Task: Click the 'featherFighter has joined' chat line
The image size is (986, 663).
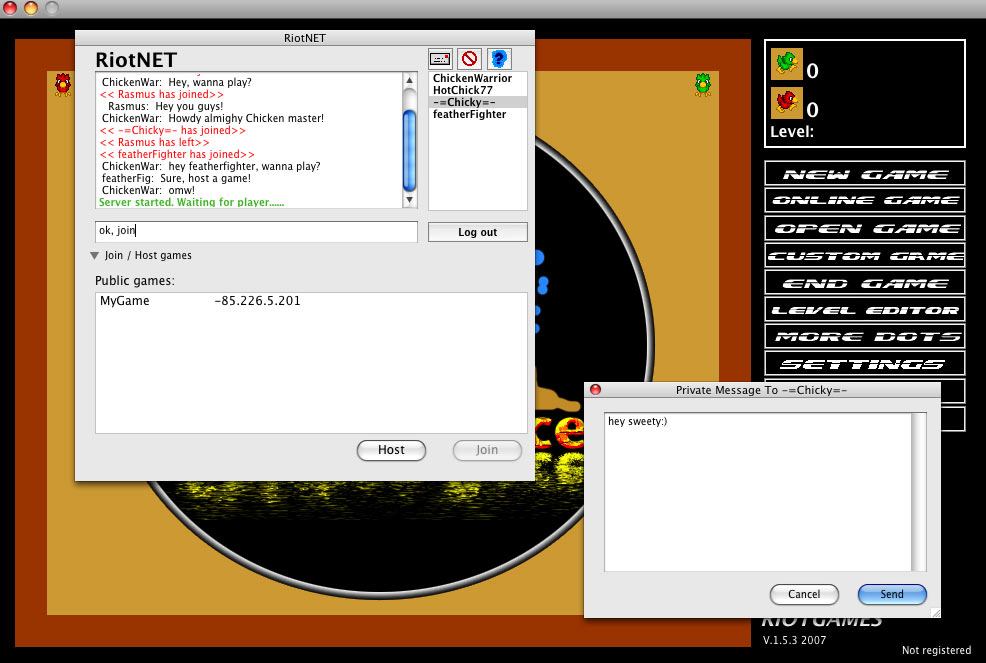Action: [177, 154]
